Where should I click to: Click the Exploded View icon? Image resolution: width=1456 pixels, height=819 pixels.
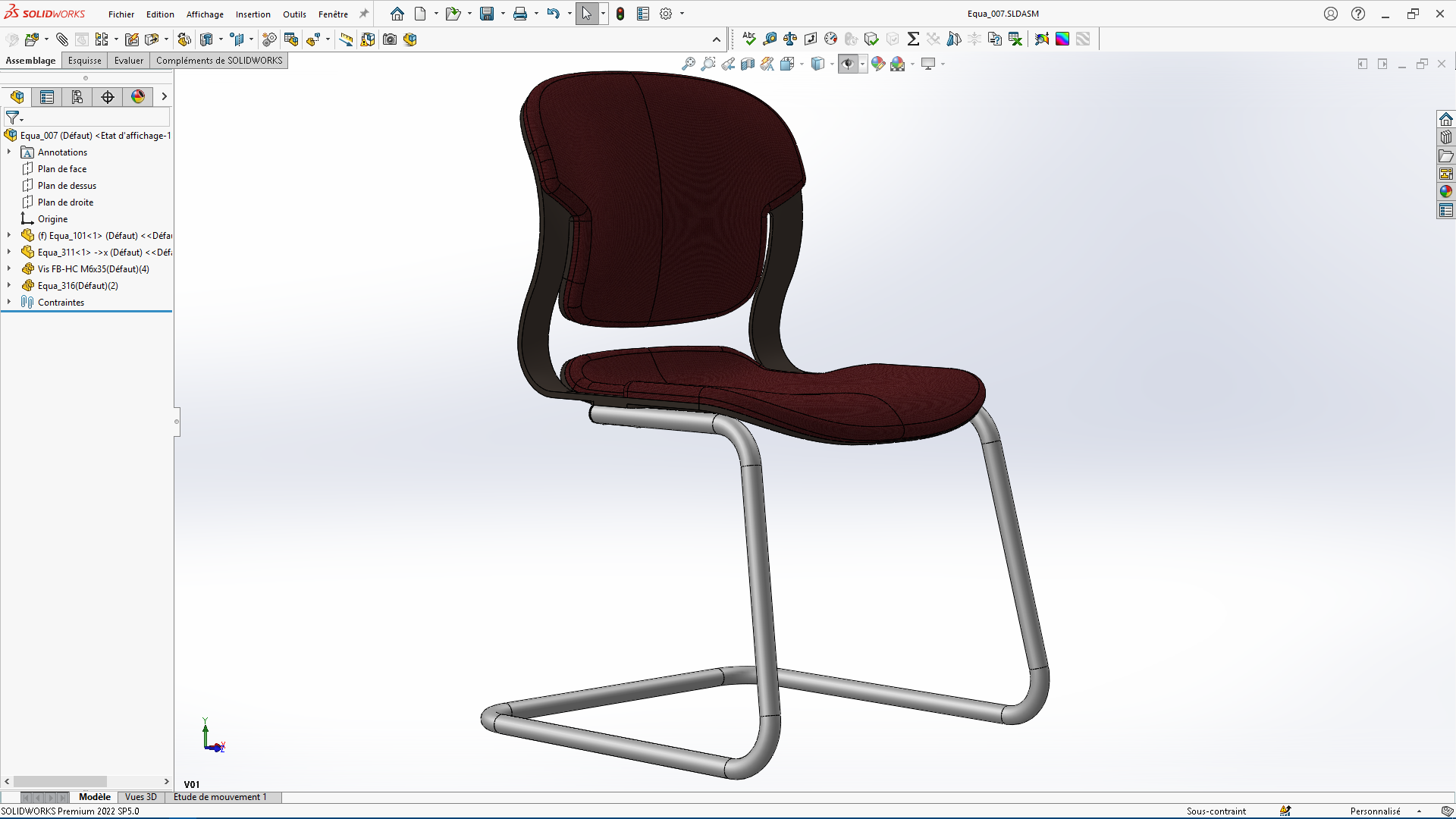click(x=314, y=39)
